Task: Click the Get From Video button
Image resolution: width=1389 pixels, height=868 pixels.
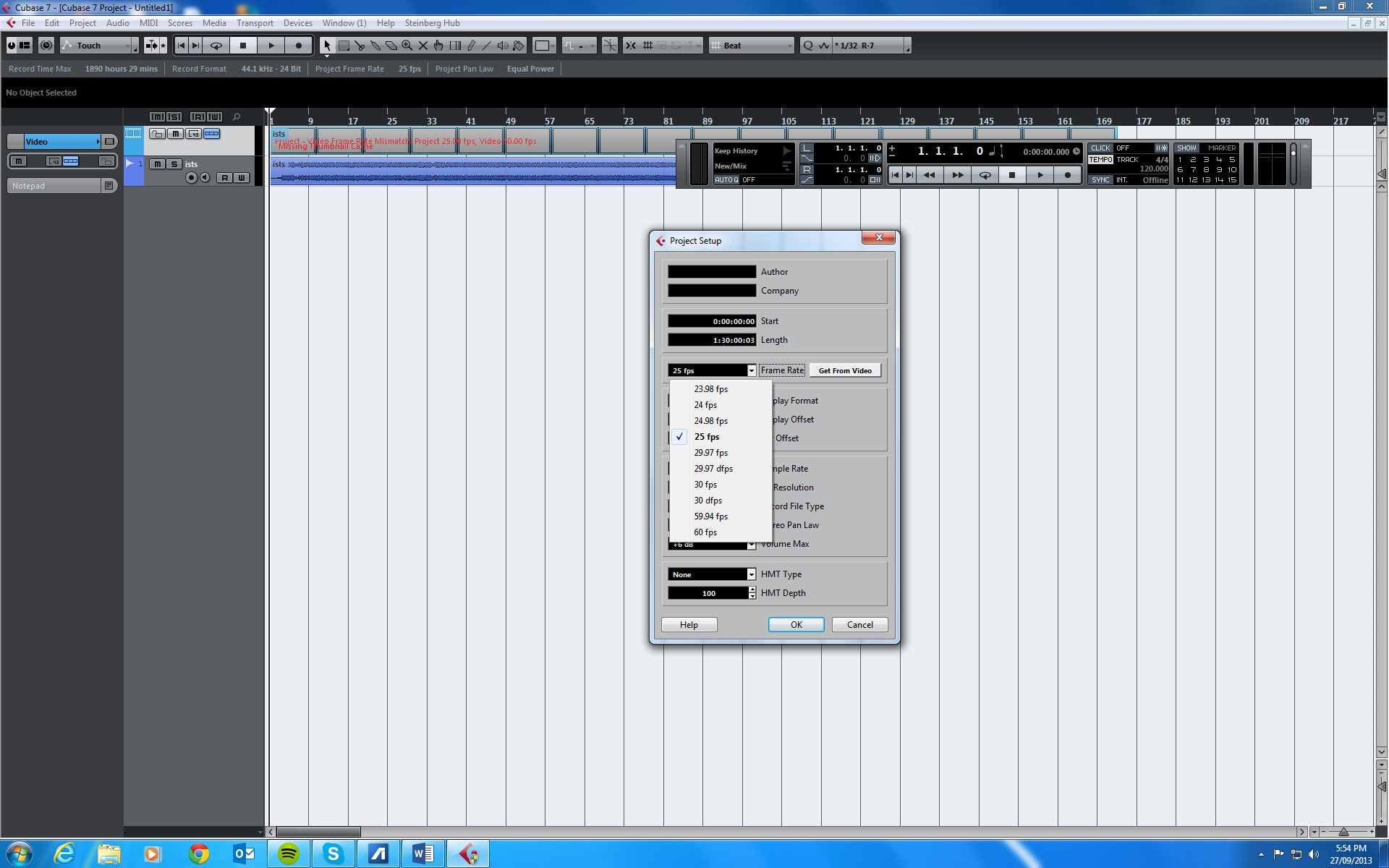Action: [844, 370]
